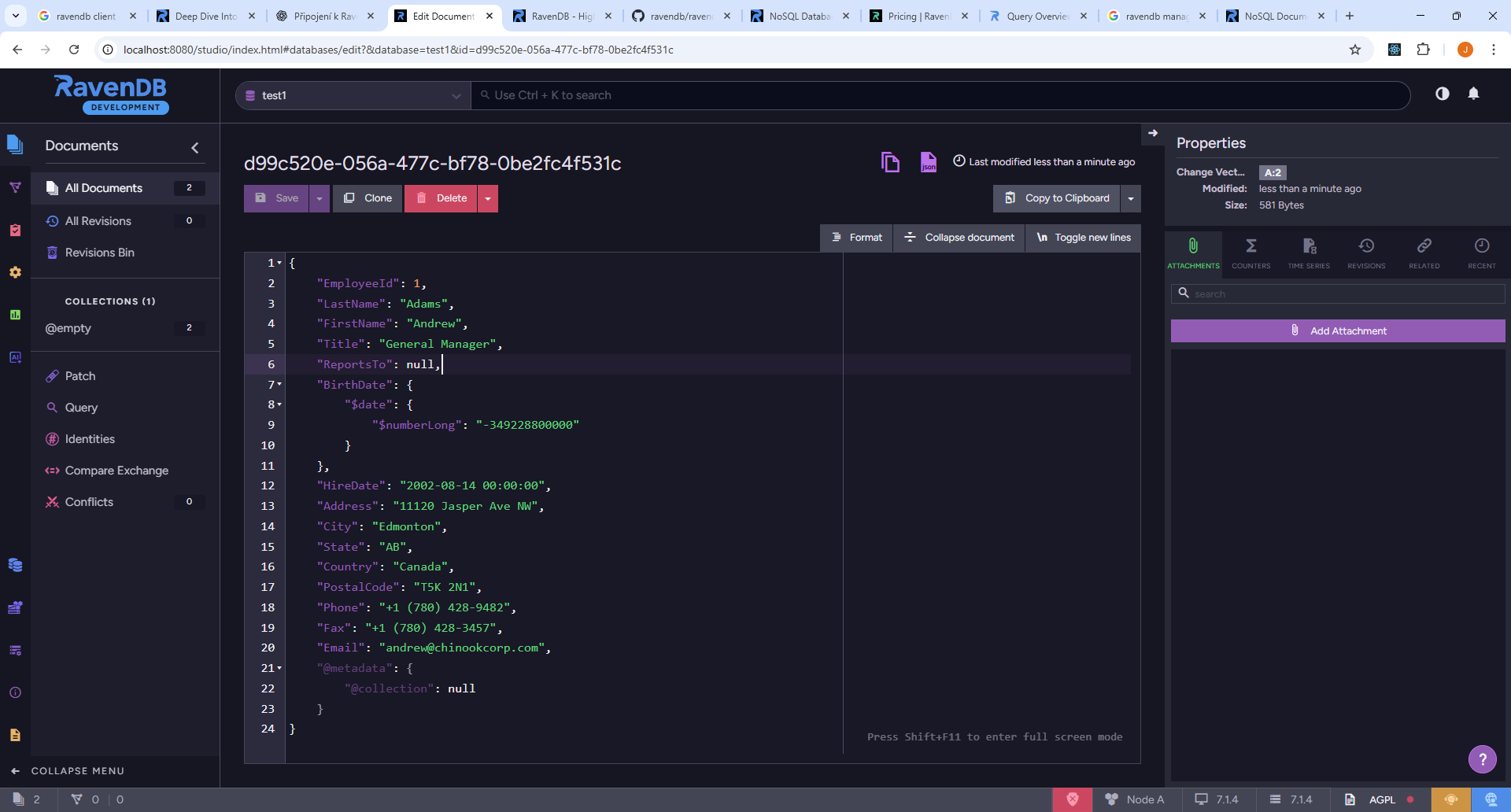This screenshot has width=1511, height=812.
Task: Click the notifications bell icon
Action: (1473, 94)
